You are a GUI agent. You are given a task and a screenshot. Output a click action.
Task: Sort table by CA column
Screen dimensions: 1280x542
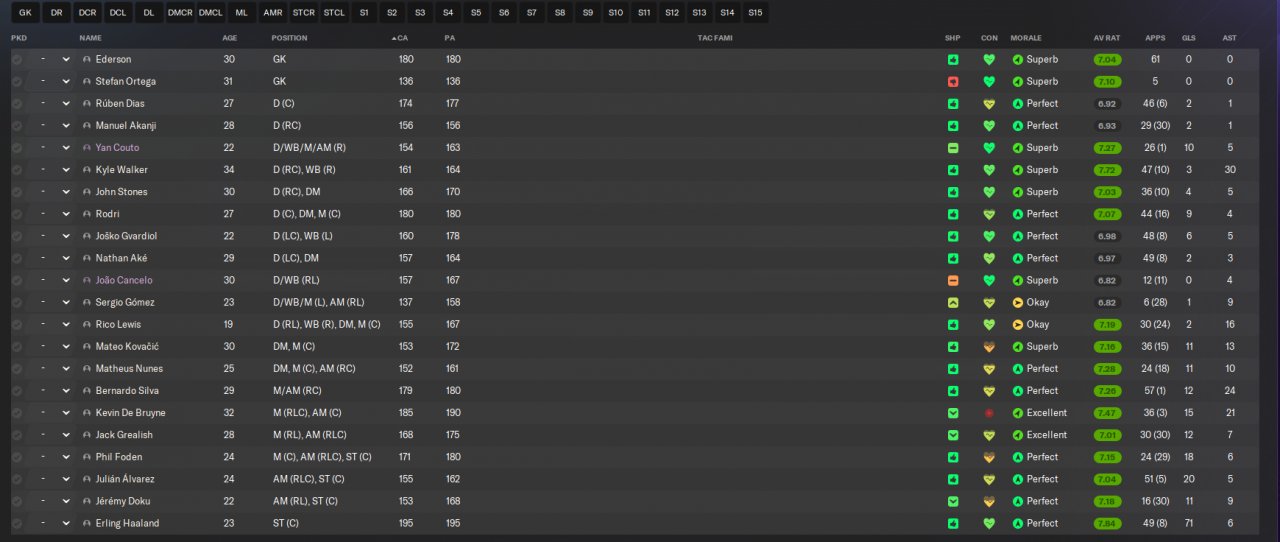coord(400,38)
